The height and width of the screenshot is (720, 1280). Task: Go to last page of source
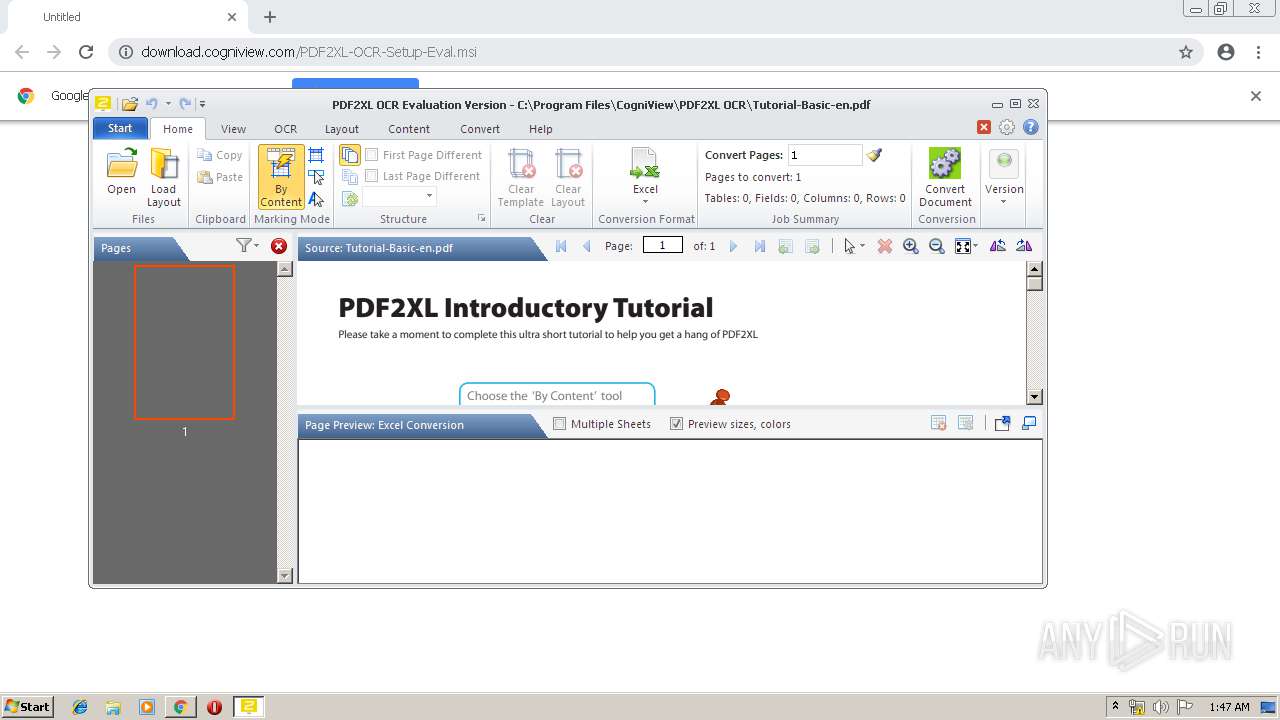tap(759, 246)
